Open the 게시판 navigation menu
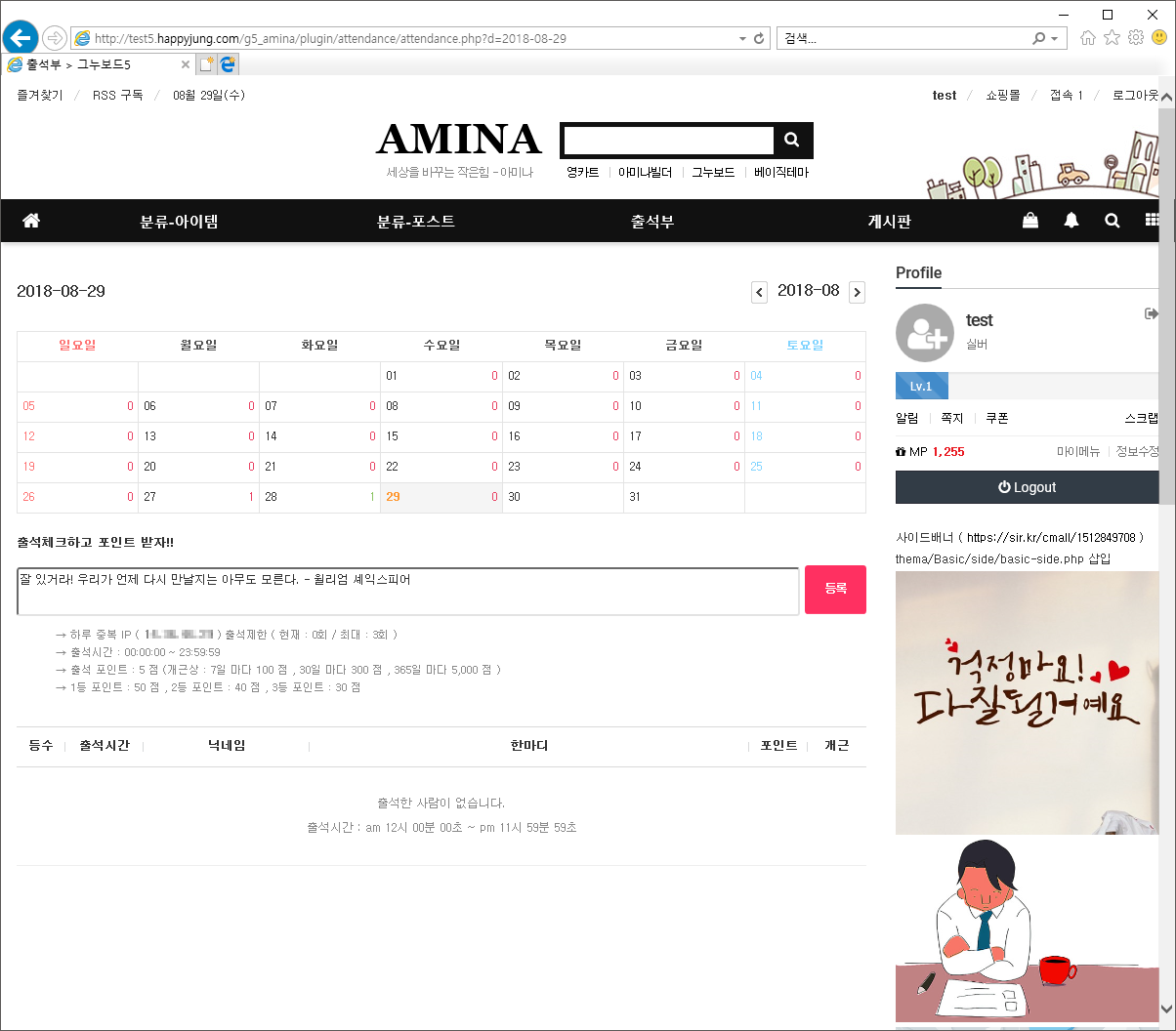Viewport: 1176px width, 1031px height. 889,222
